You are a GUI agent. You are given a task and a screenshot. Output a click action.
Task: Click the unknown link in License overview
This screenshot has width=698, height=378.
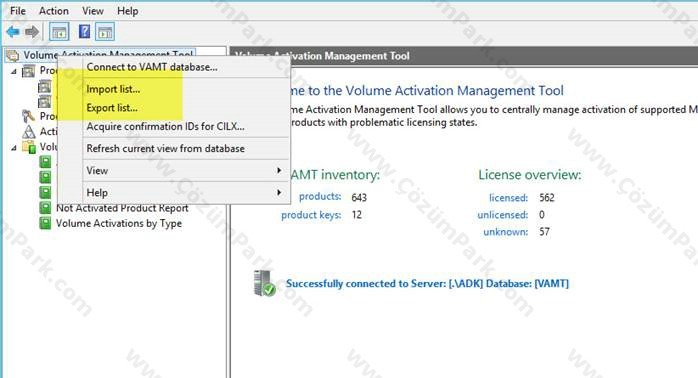point(506,232)
